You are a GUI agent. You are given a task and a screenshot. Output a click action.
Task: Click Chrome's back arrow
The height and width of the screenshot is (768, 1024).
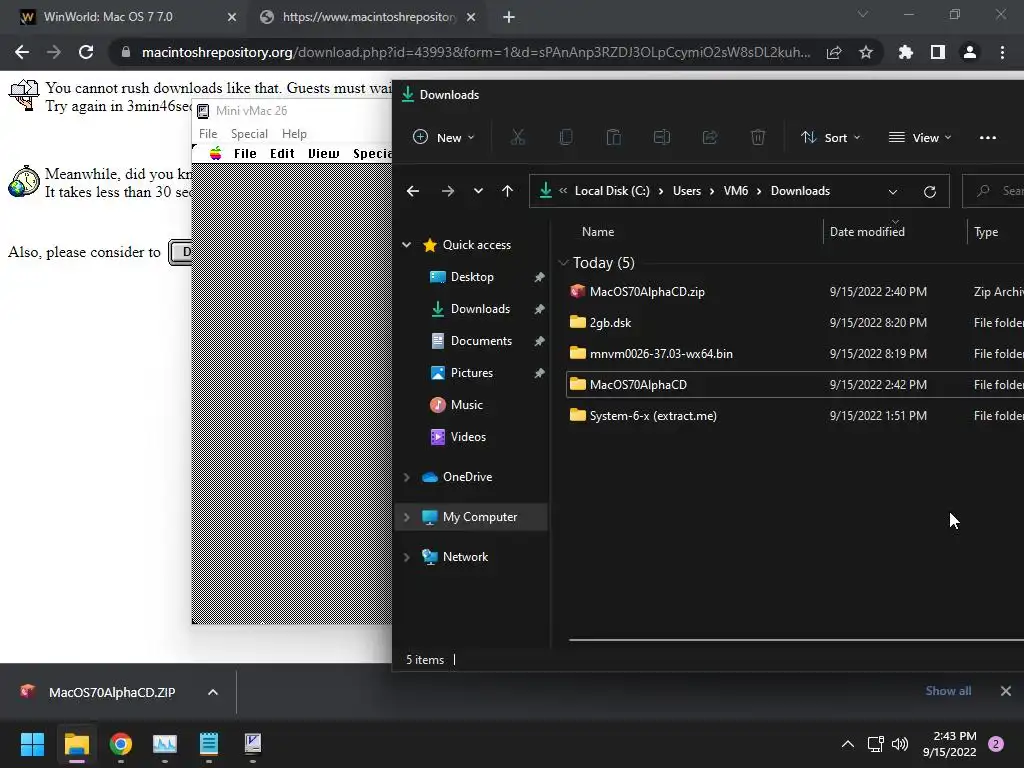(x=22, y=52)
